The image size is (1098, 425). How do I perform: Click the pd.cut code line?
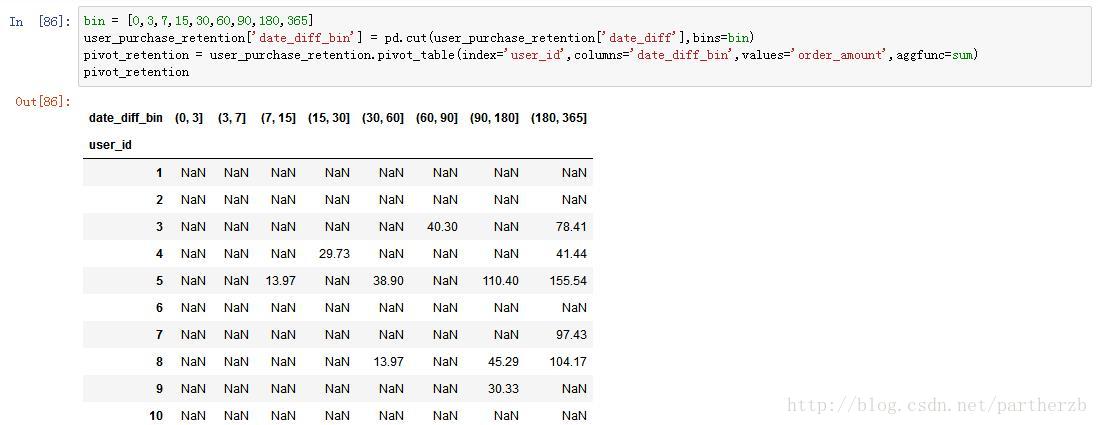coord(419,38)
